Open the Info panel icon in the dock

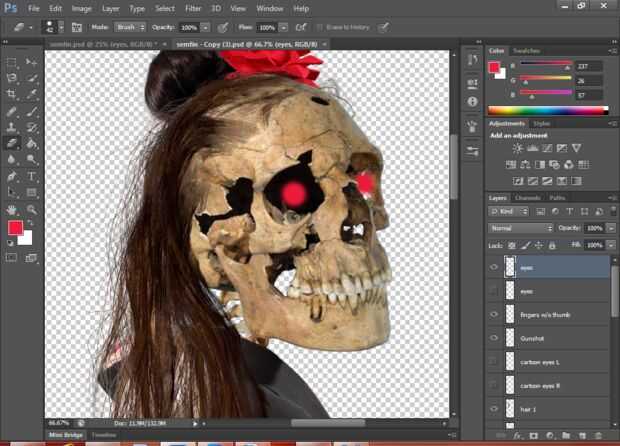[x=472, y=102]
